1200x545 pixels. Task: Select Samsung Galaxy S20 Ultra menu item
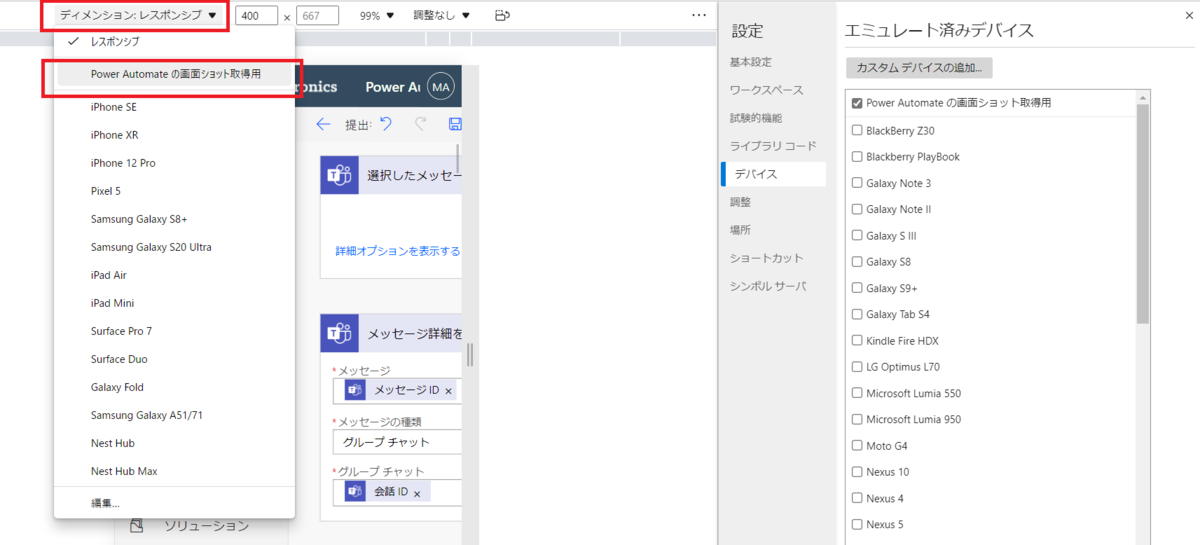[174, 247]
